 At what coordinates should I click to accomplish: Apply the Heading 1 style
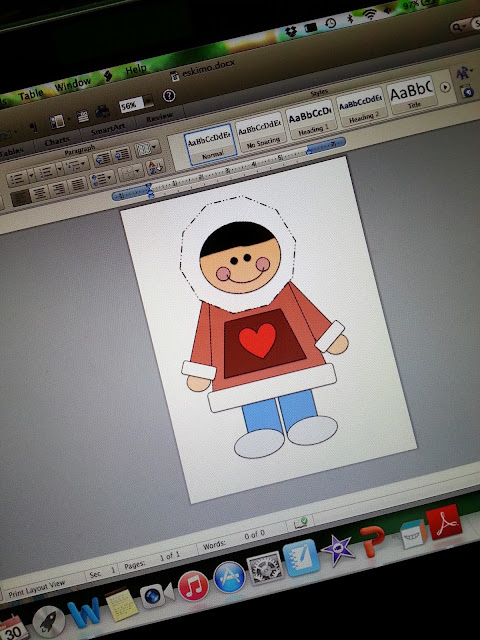click(x=312, y=121)
